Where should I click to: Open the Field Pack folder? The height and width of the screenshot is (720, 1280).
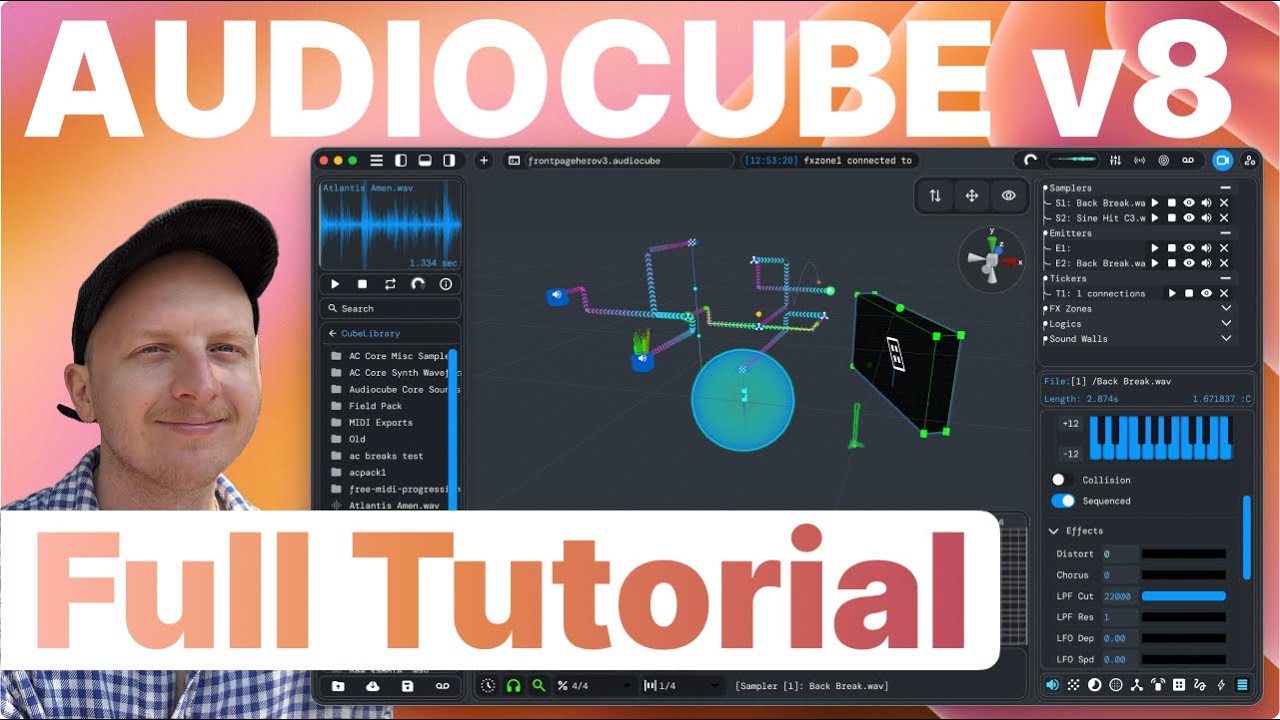pos(375,406)
